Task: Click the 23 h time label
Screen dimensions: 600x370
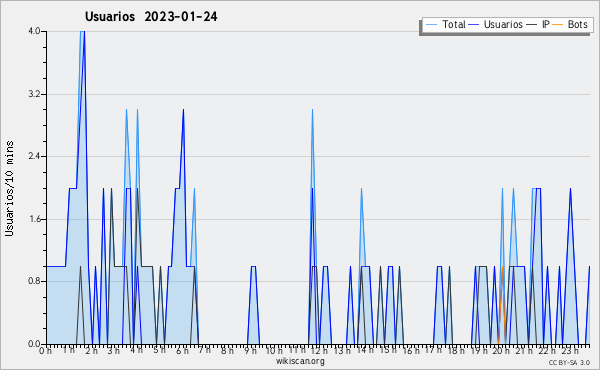Action: [570, 350]
